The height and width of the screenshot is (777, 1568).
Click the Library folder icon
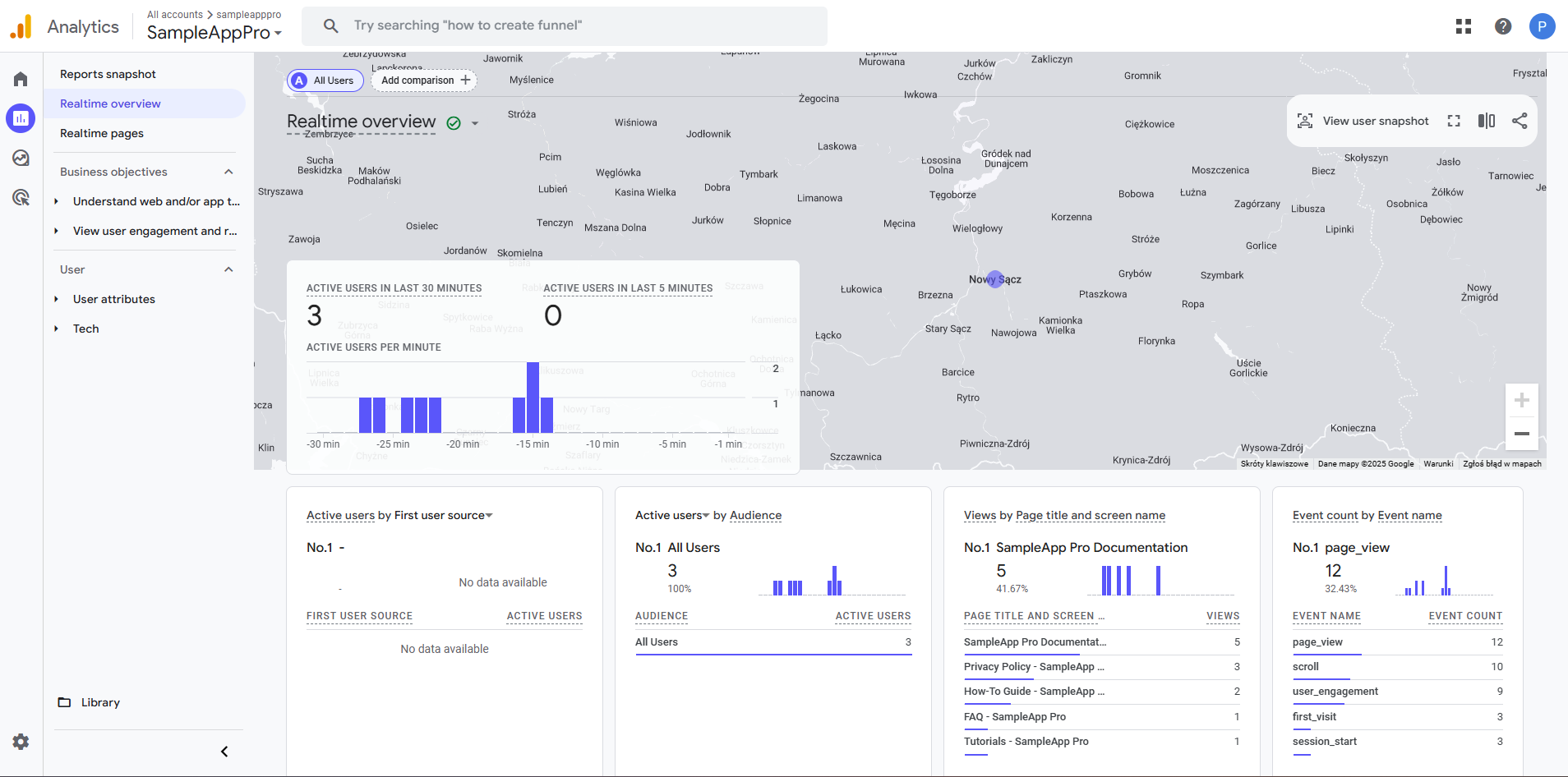[64, 702]
